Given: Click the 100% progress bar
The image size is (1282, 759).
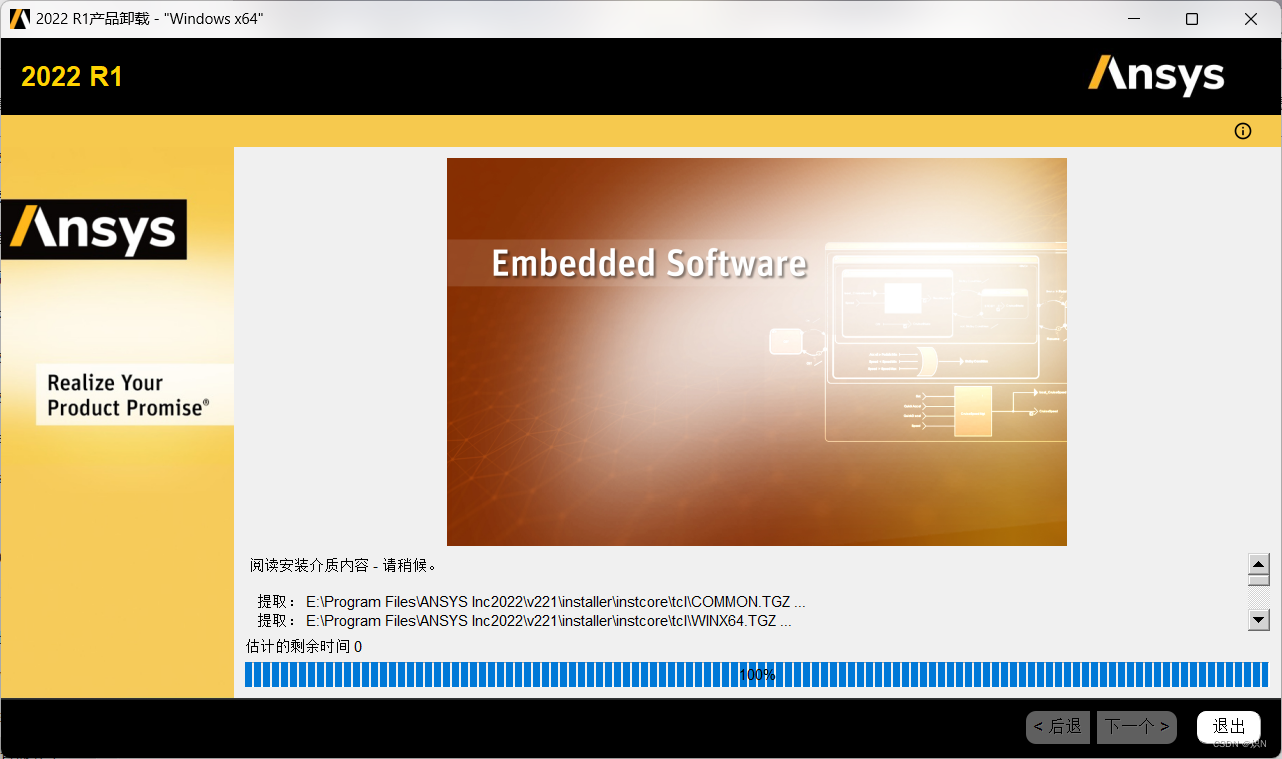Looking at the screenshot, I should point(756,674).
